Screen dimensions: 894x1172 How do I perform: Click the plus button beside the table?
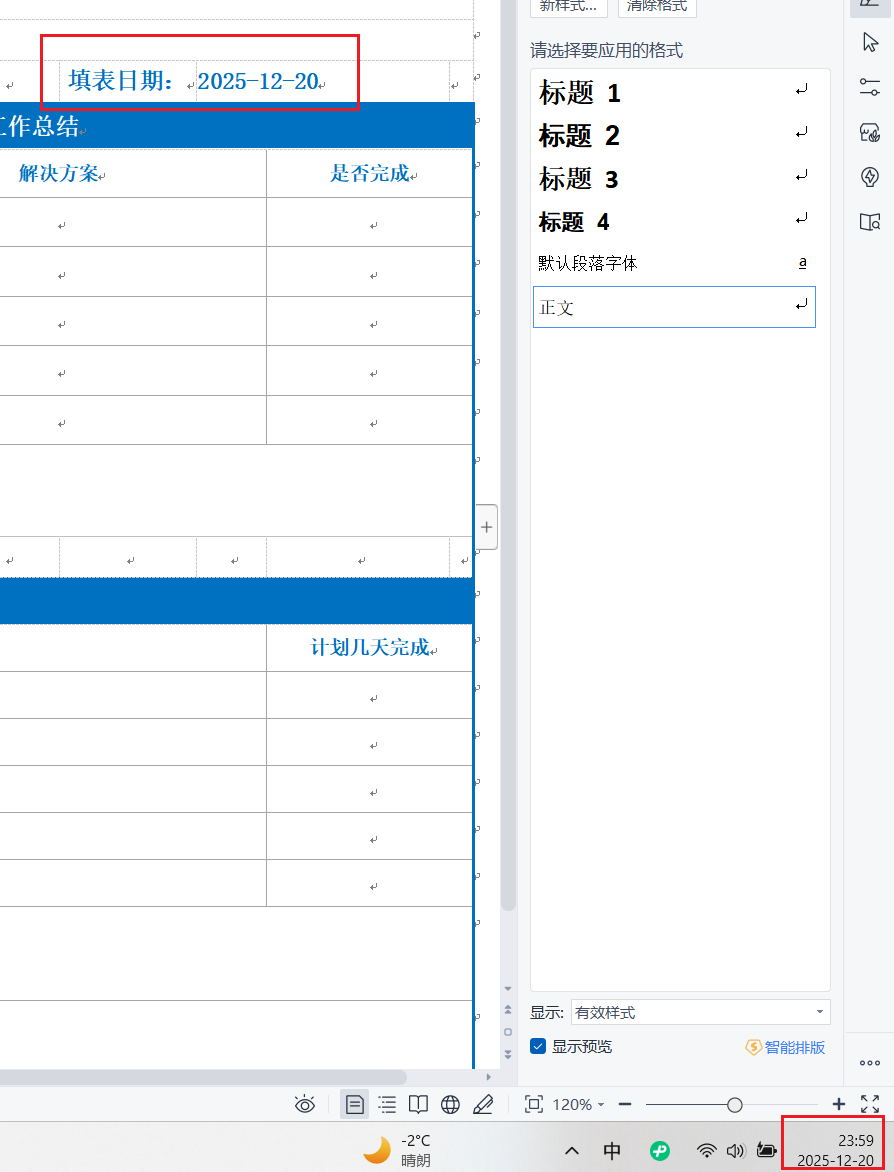pos(487,527)
